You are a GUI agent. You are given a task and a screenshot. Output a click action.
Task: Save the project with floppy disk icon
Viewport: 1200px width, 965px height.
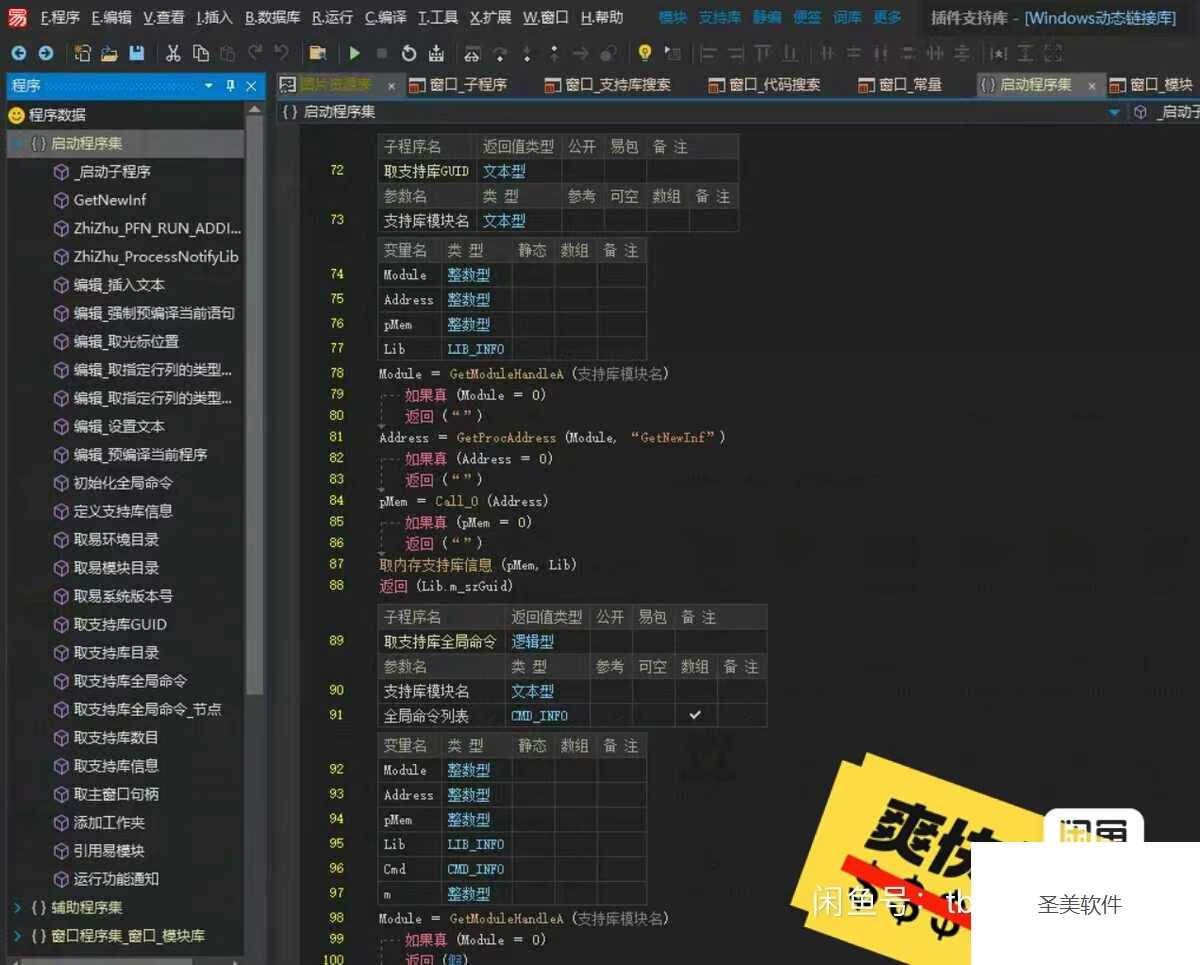(x=136, y=53)
